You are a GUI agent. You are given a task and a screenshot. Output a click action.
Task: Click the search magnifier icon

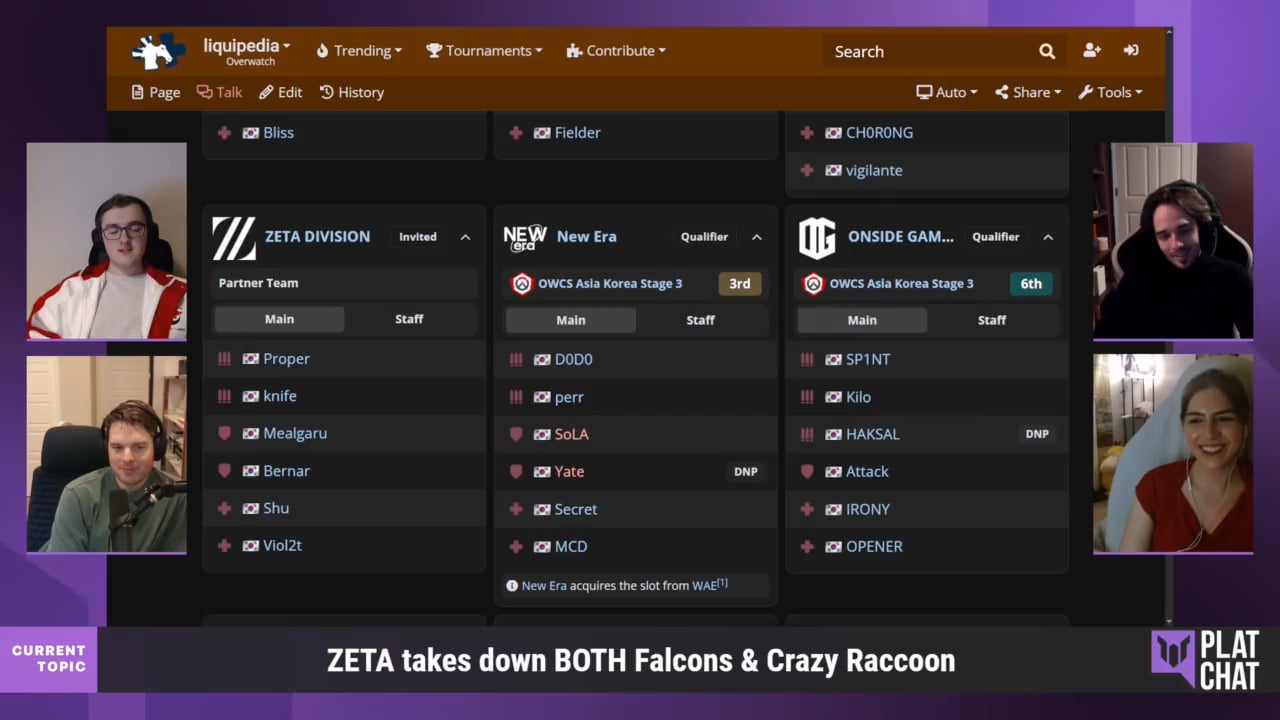tap(1046, 51)
